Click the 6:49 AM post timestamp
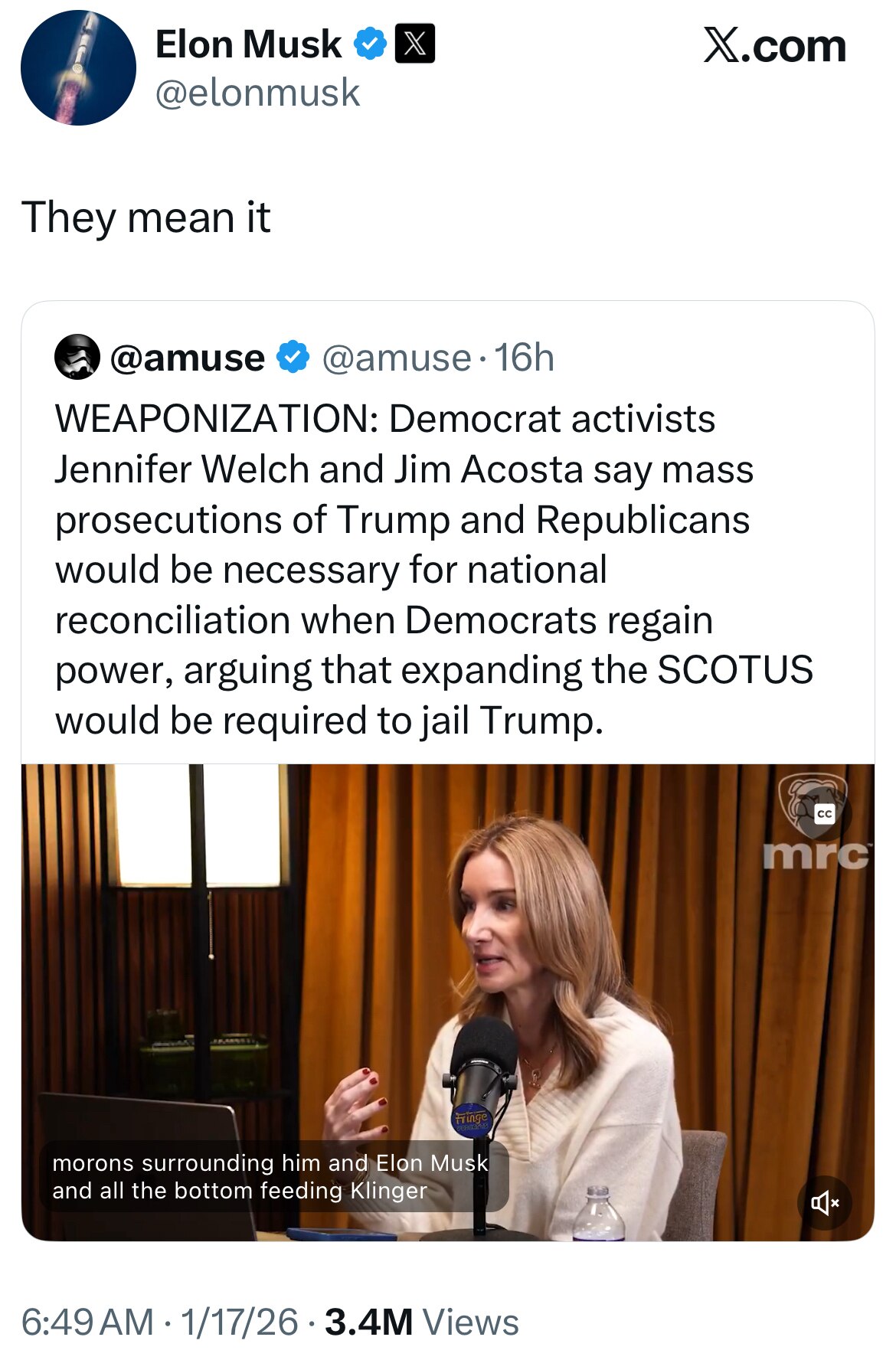Viewport: 896px width, 1360px height. coord(87,1322)
